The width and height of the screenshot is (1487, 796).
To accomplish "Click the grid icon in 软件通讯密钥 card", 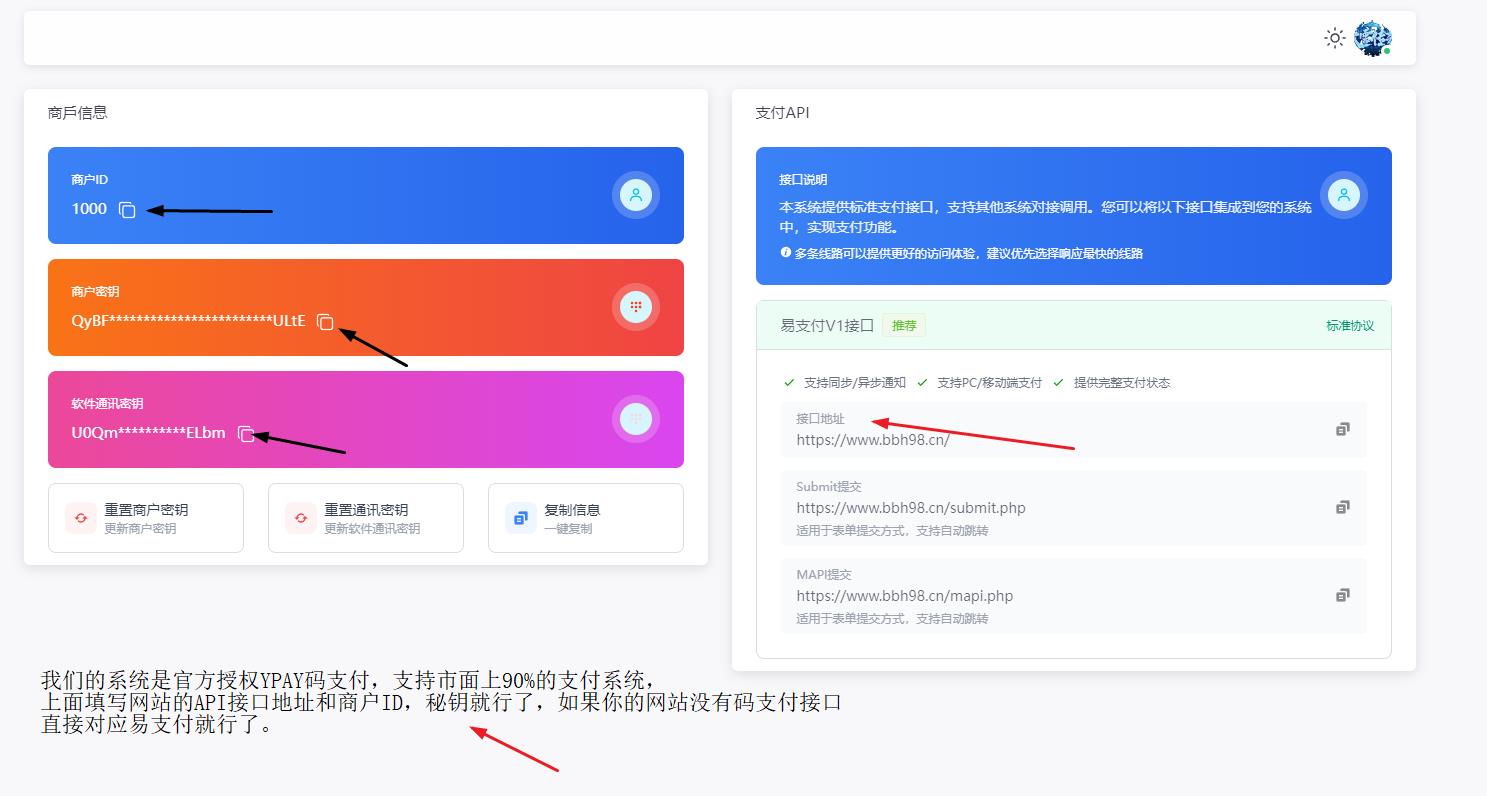I will tap(636, 419).
